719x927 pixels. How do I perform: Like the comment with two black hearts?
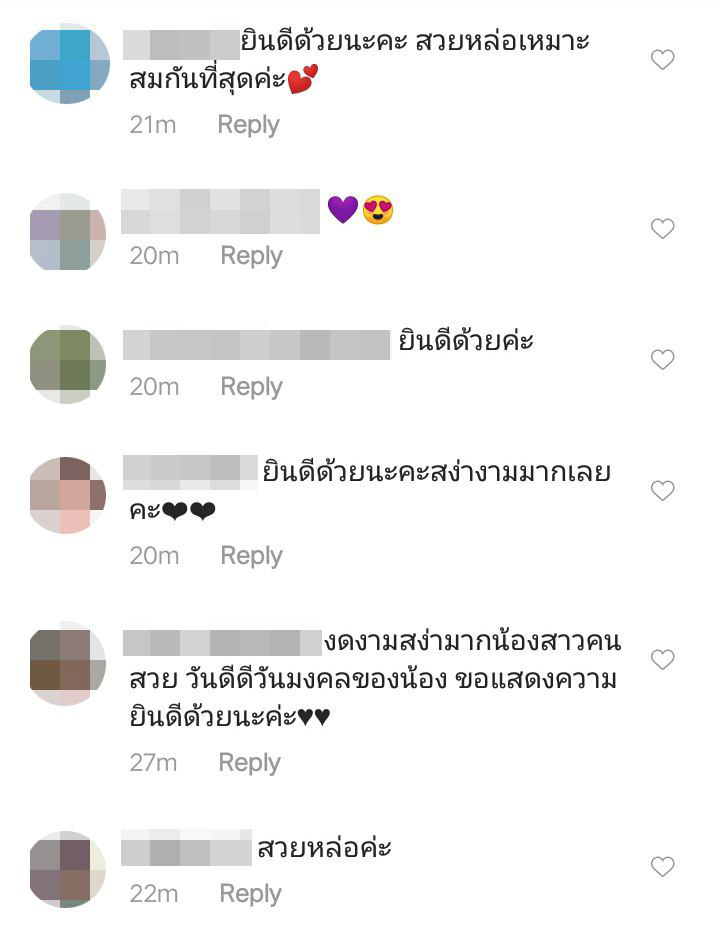662,490
